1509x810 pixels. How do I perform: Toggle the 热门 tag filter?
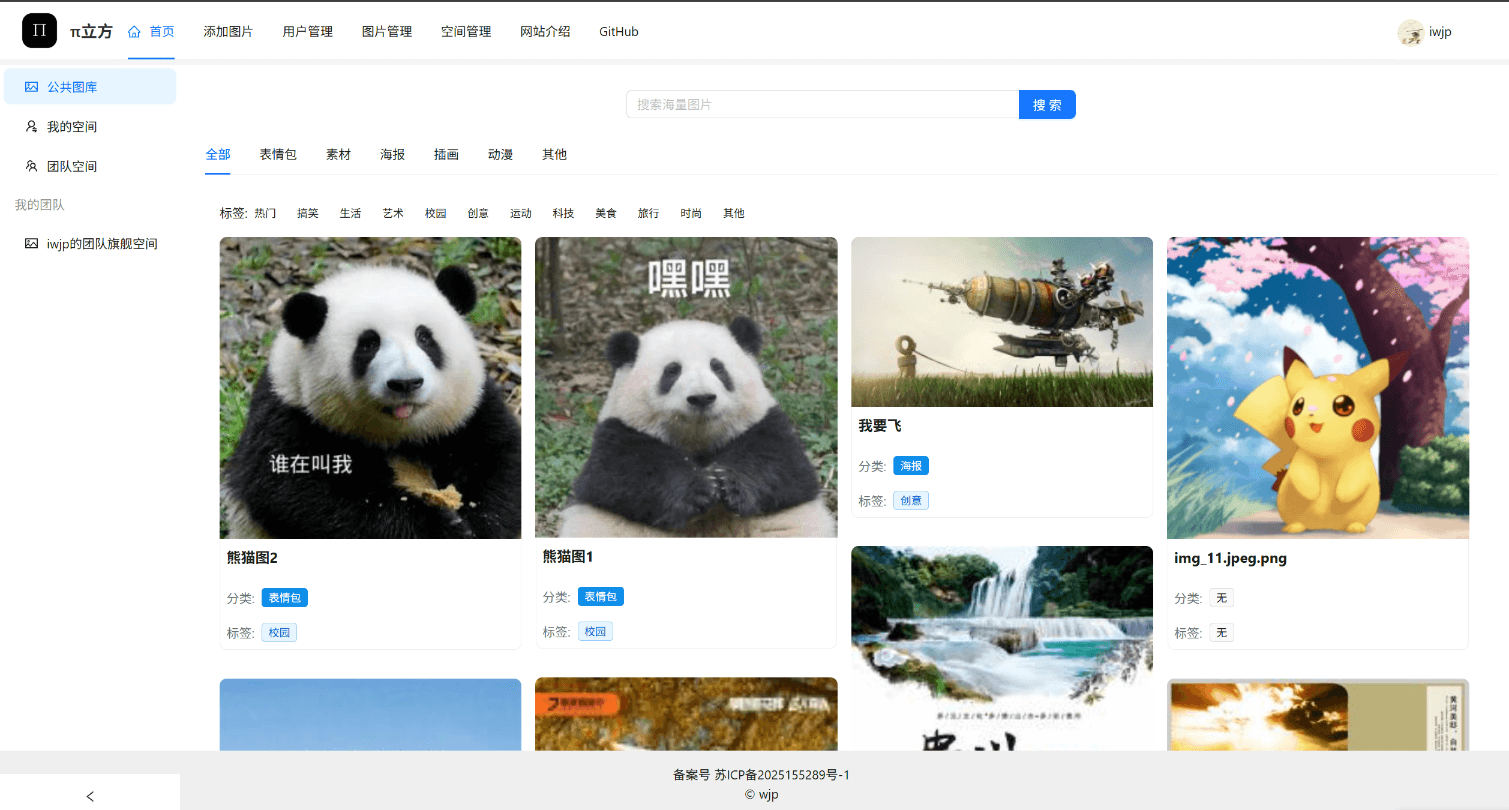pos(265,213)
